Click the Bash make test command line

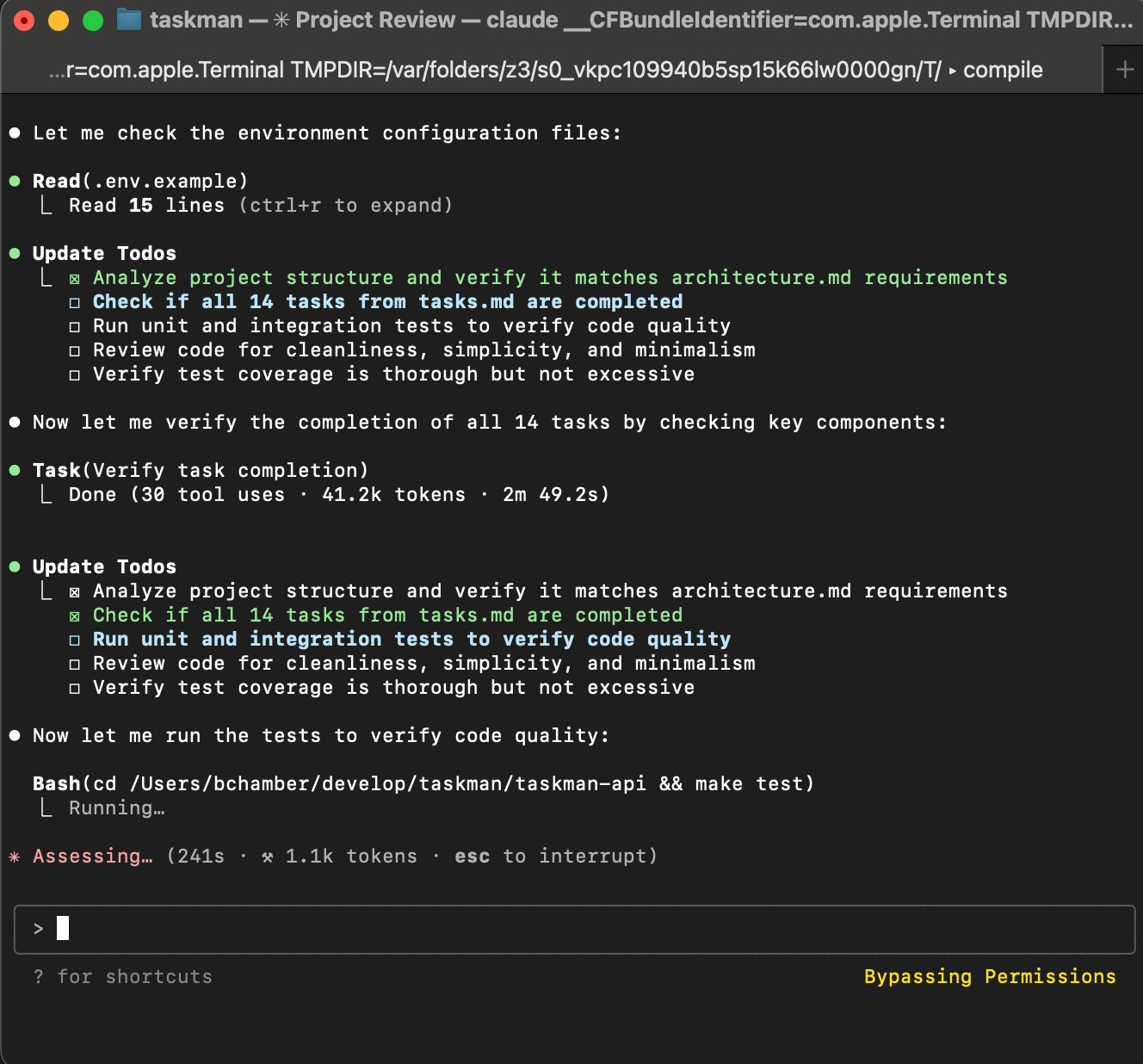point(423,784)
